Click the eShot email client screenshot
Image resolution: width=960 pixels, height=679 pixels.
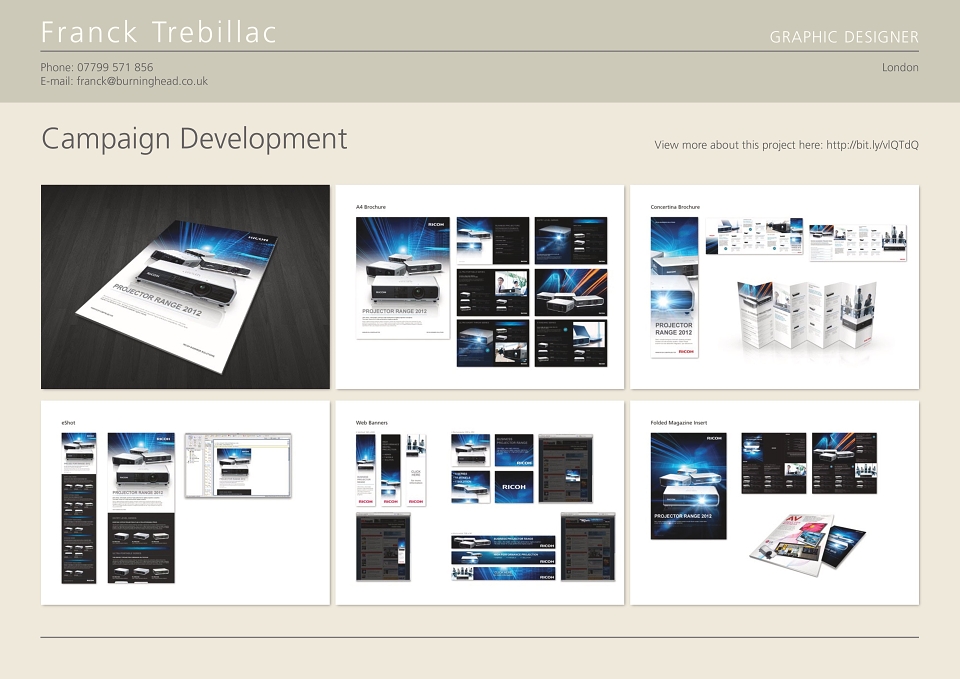238,465
